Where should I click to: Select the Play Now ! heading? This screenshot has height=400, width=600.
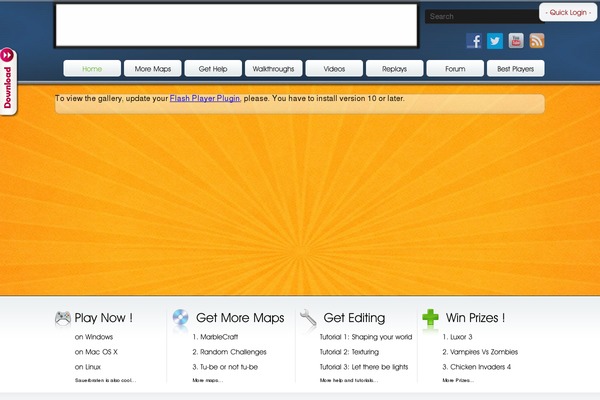[x=104, y=318]
